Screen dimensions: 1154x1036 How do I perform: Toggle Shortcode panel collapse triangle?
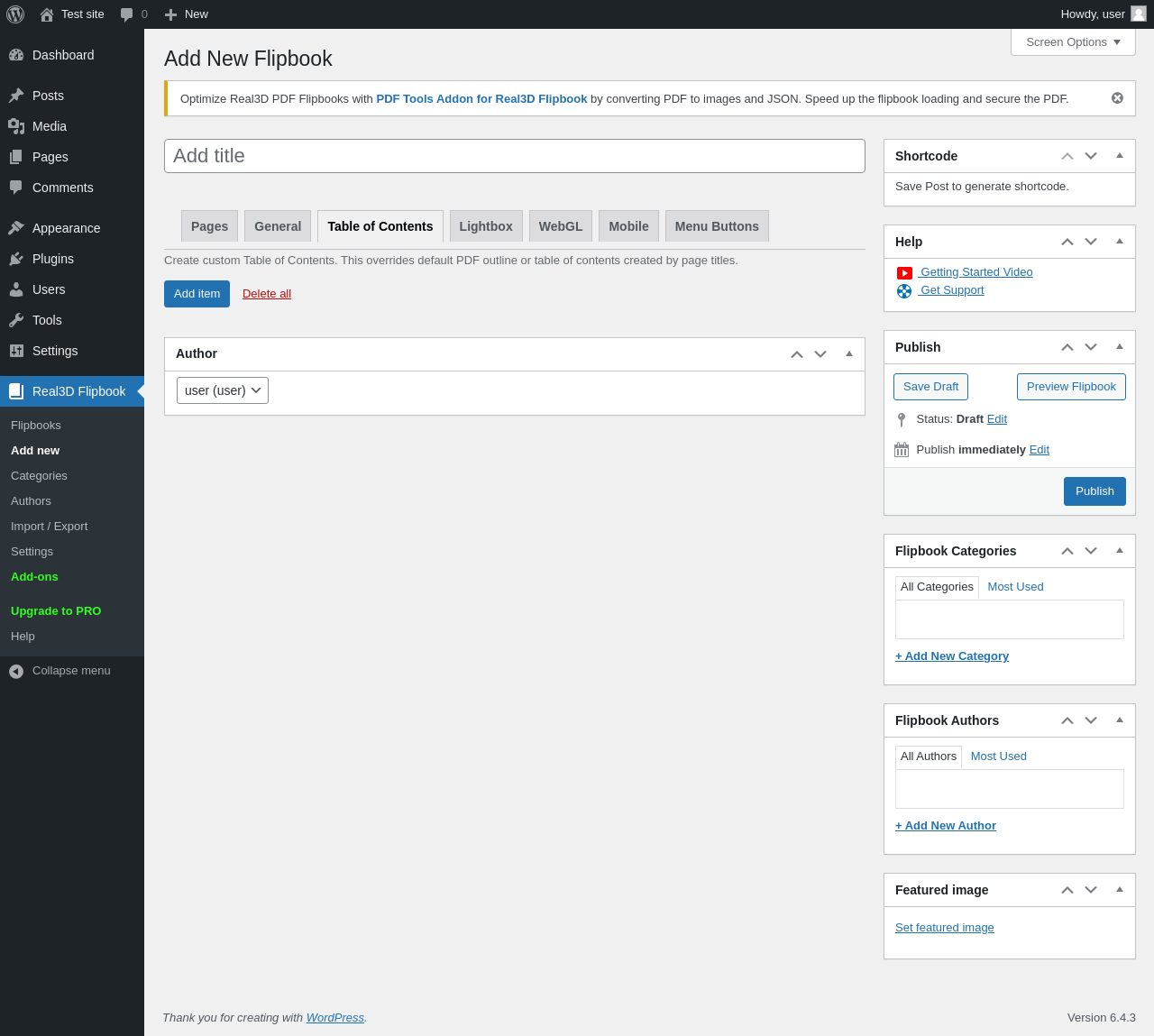1120,156
